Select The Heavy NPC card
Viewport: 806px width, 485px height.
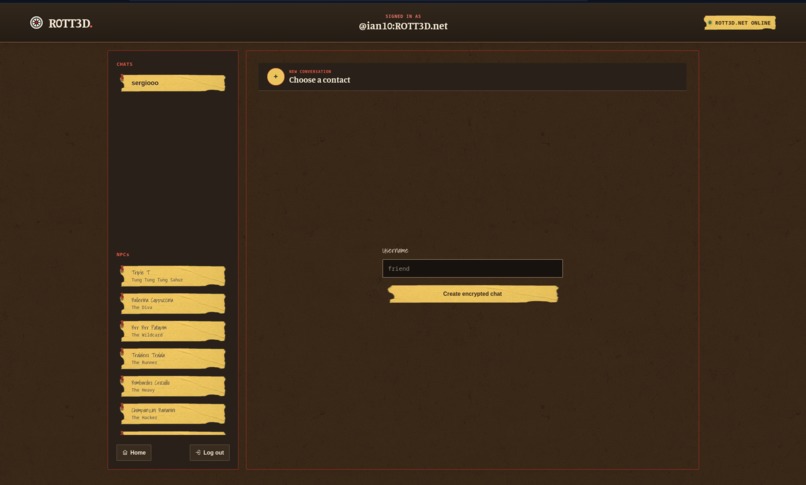[x=173, y=386]
